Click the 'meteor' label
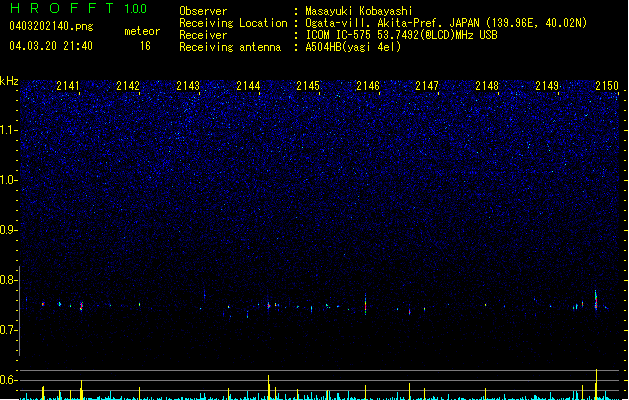 click(x=142, y=31)
